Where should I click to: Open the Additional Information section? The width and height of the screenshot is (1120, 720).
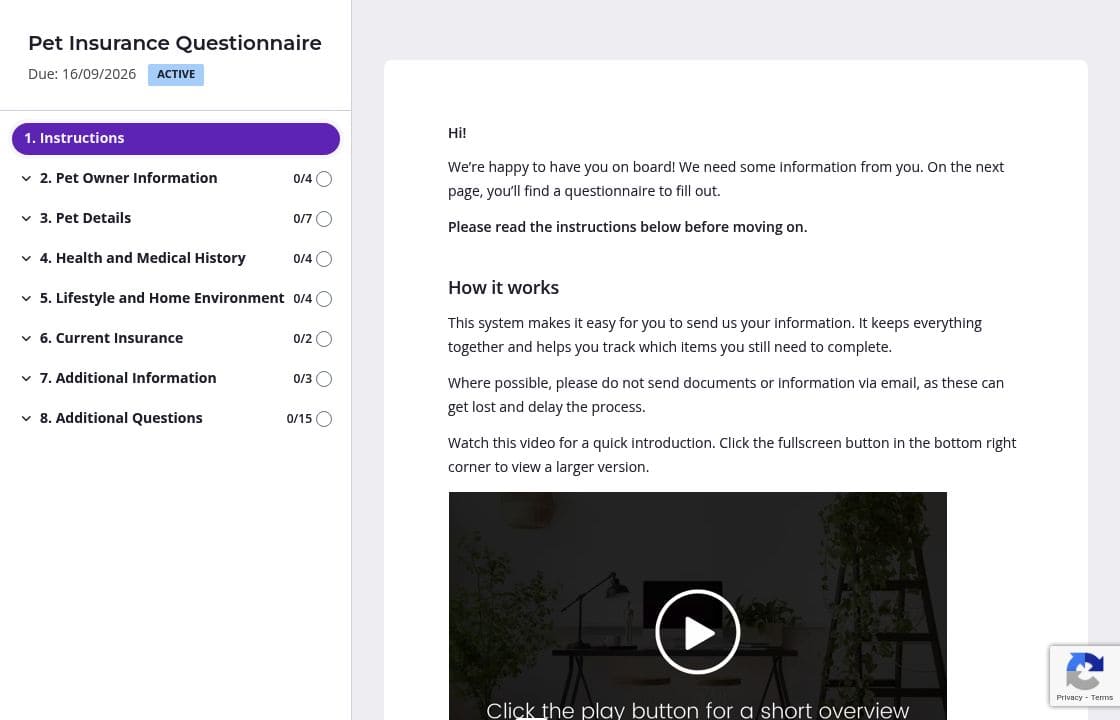pos(128,378)
